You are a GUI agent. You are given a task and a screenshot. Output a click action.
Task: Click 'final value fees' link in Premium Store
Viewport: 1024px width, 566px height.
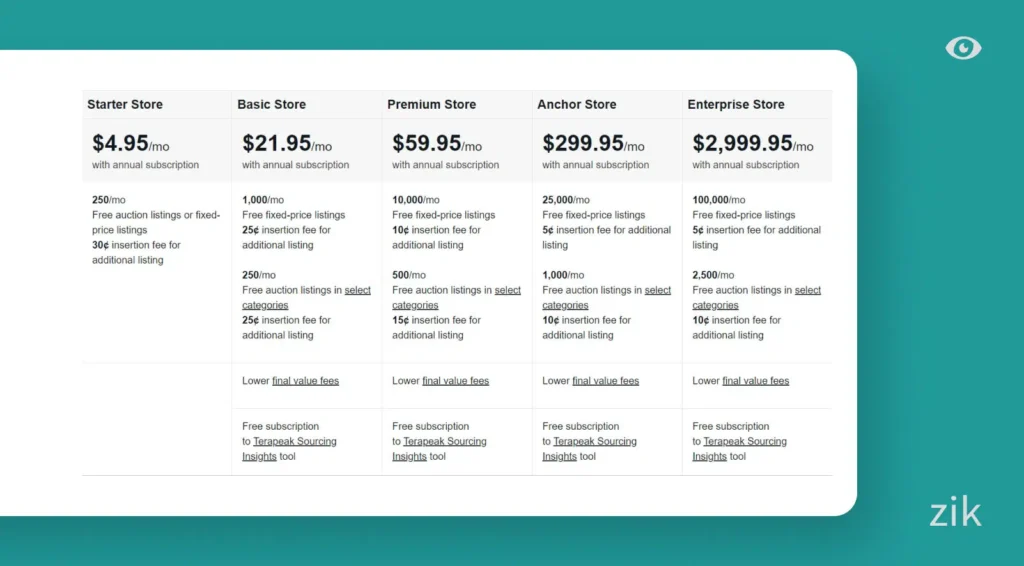455,381
